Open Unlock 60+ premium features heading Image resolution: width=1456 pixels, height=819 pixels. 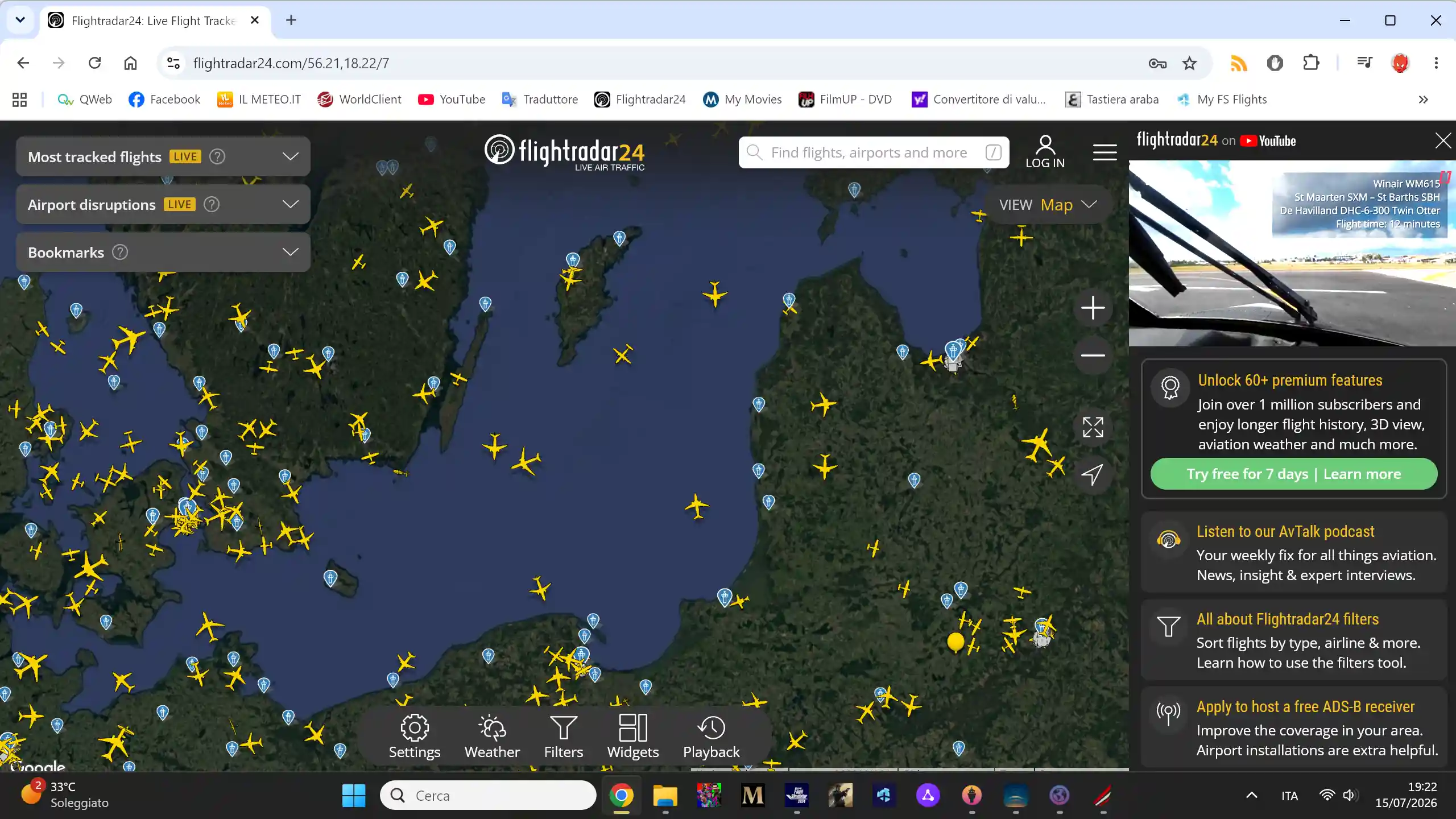click(1290, 380)
